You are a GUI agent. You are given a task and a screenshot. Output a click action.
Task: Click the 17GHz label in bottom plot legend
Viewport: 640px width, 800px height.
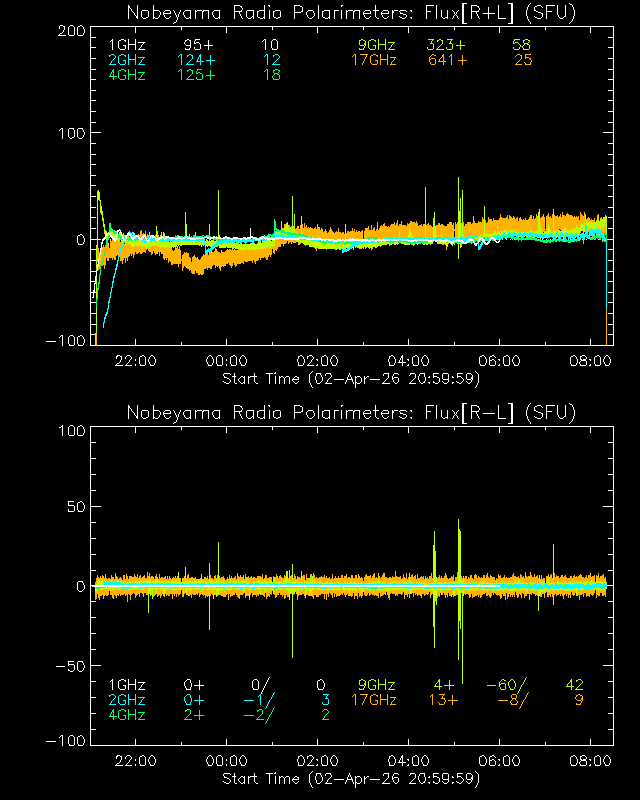[x=372, y=700]
